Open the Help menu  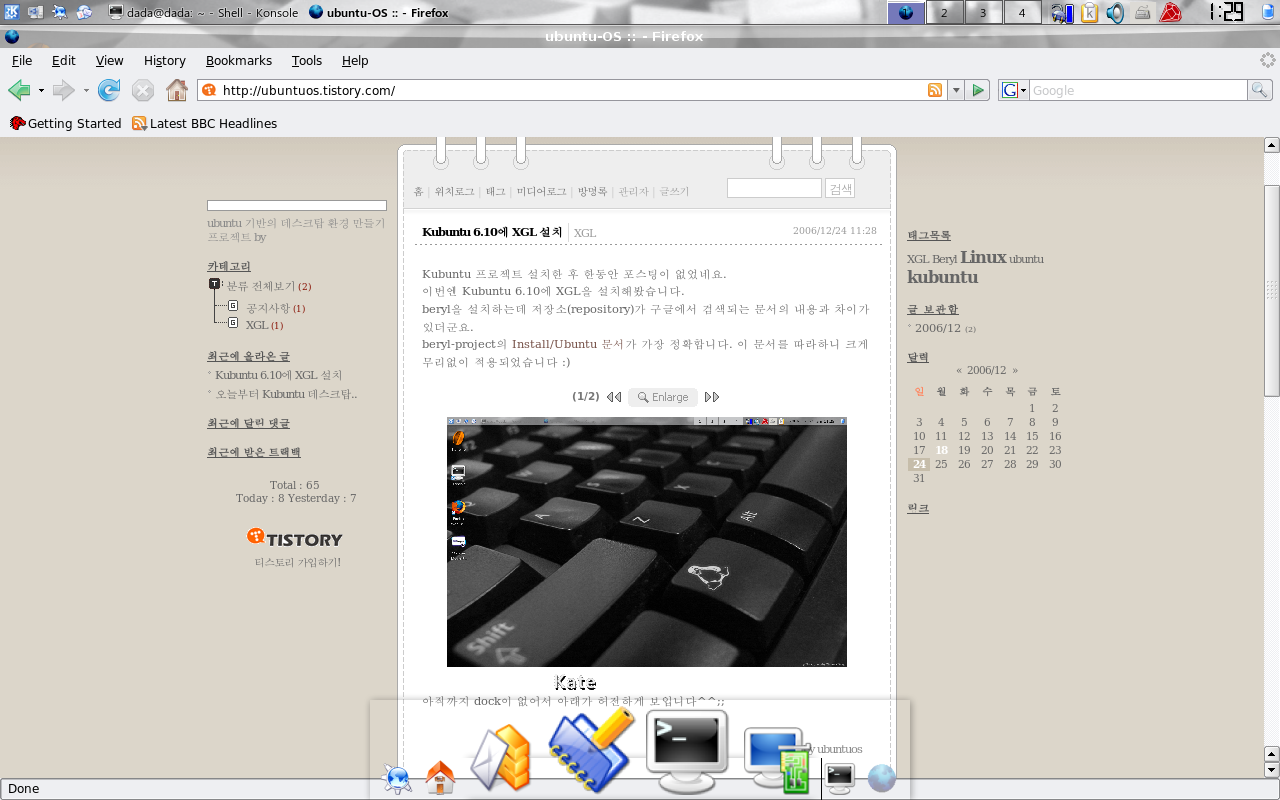tap(355, 60)
